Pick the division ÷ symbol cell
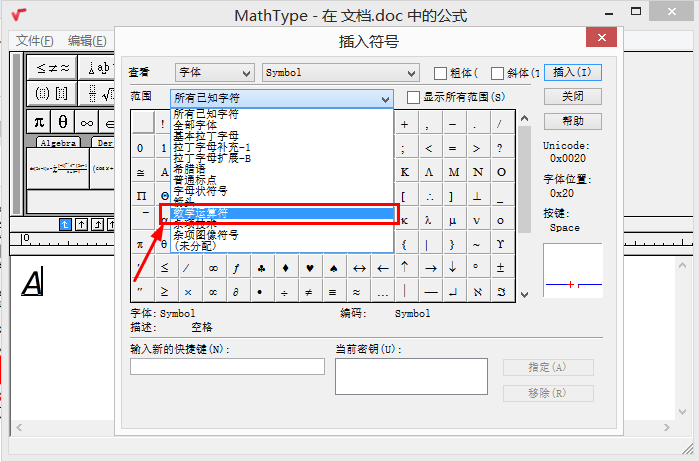The image size is (699, 462). 284,292
